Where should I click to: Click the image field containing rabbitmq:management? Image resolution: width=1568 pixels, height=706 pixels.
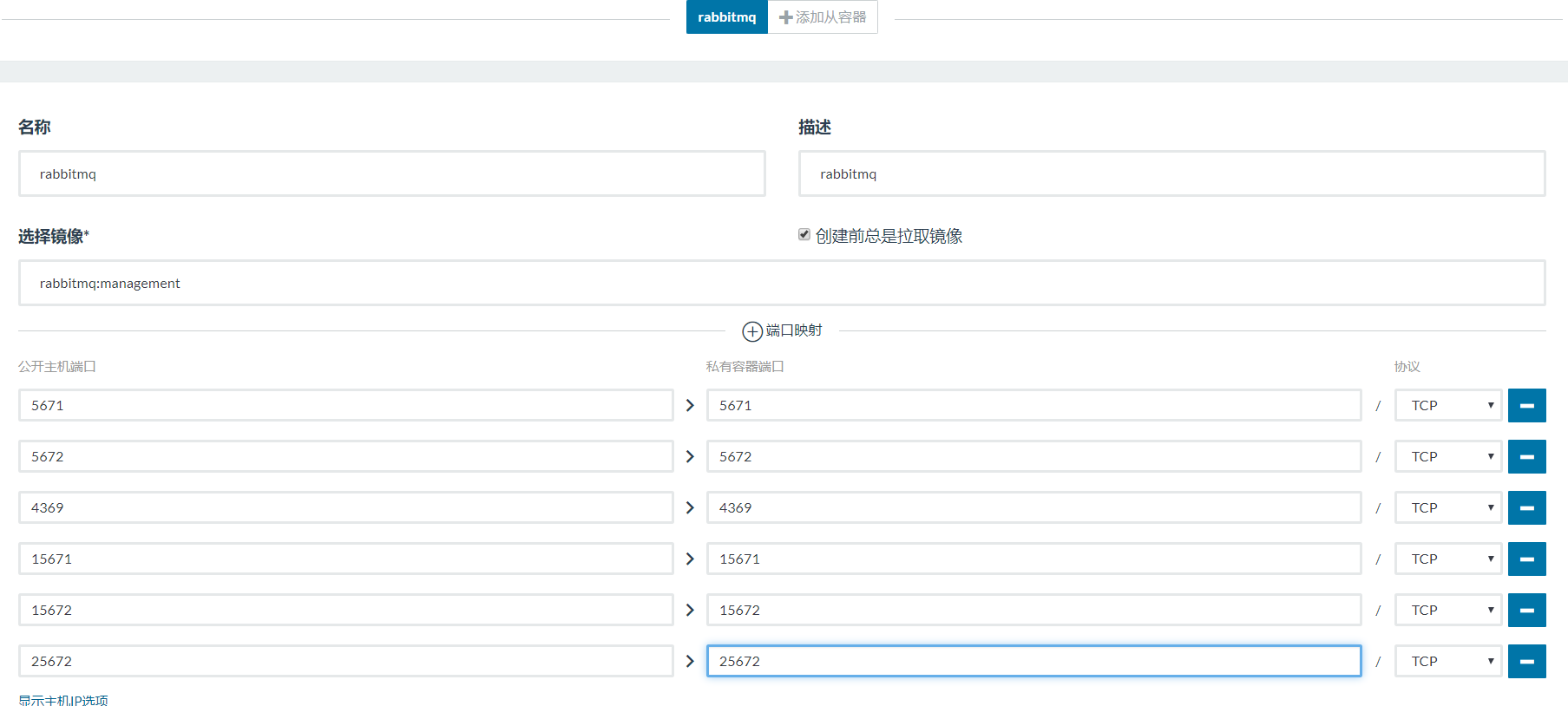pos(781,283)
